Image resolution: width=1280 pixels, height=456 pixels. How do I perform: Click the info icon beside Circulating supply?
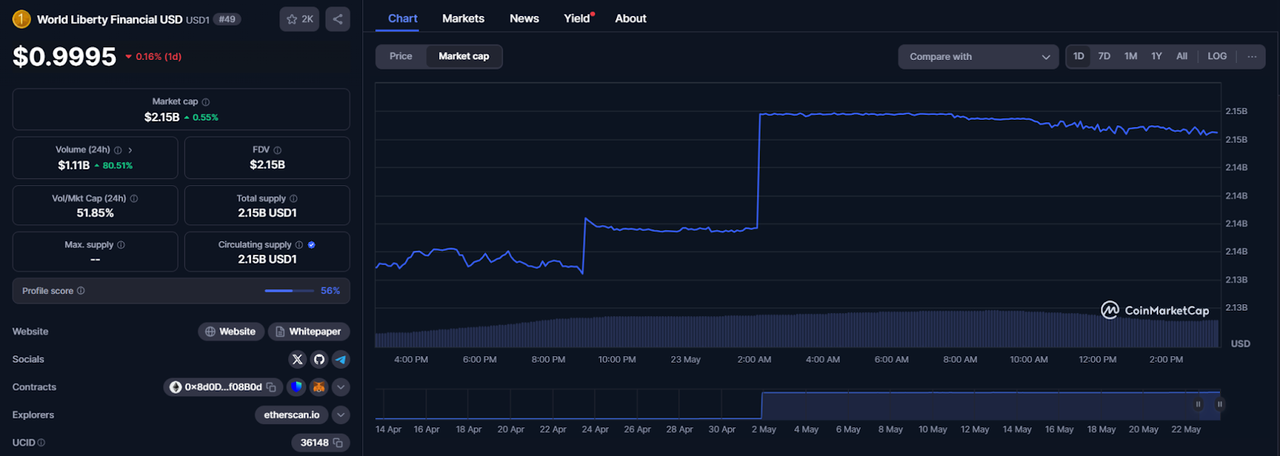(299, 245)
